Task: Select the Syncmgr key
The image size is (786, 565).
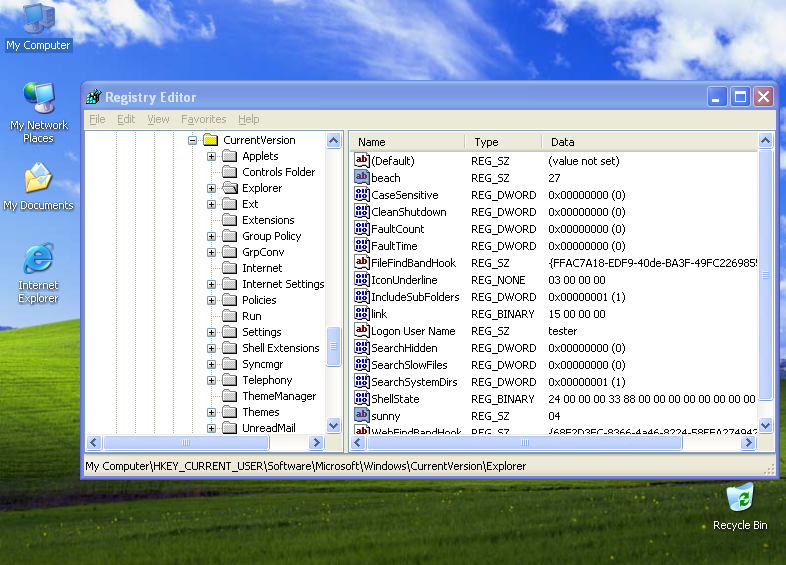Action: click(263, 364)
